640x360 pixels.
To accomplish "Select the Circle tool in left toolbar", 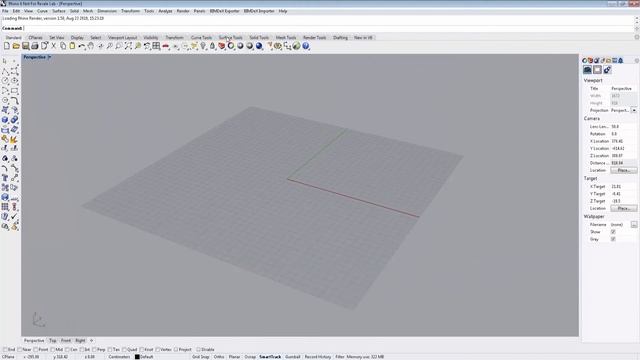I will point(5,81).
